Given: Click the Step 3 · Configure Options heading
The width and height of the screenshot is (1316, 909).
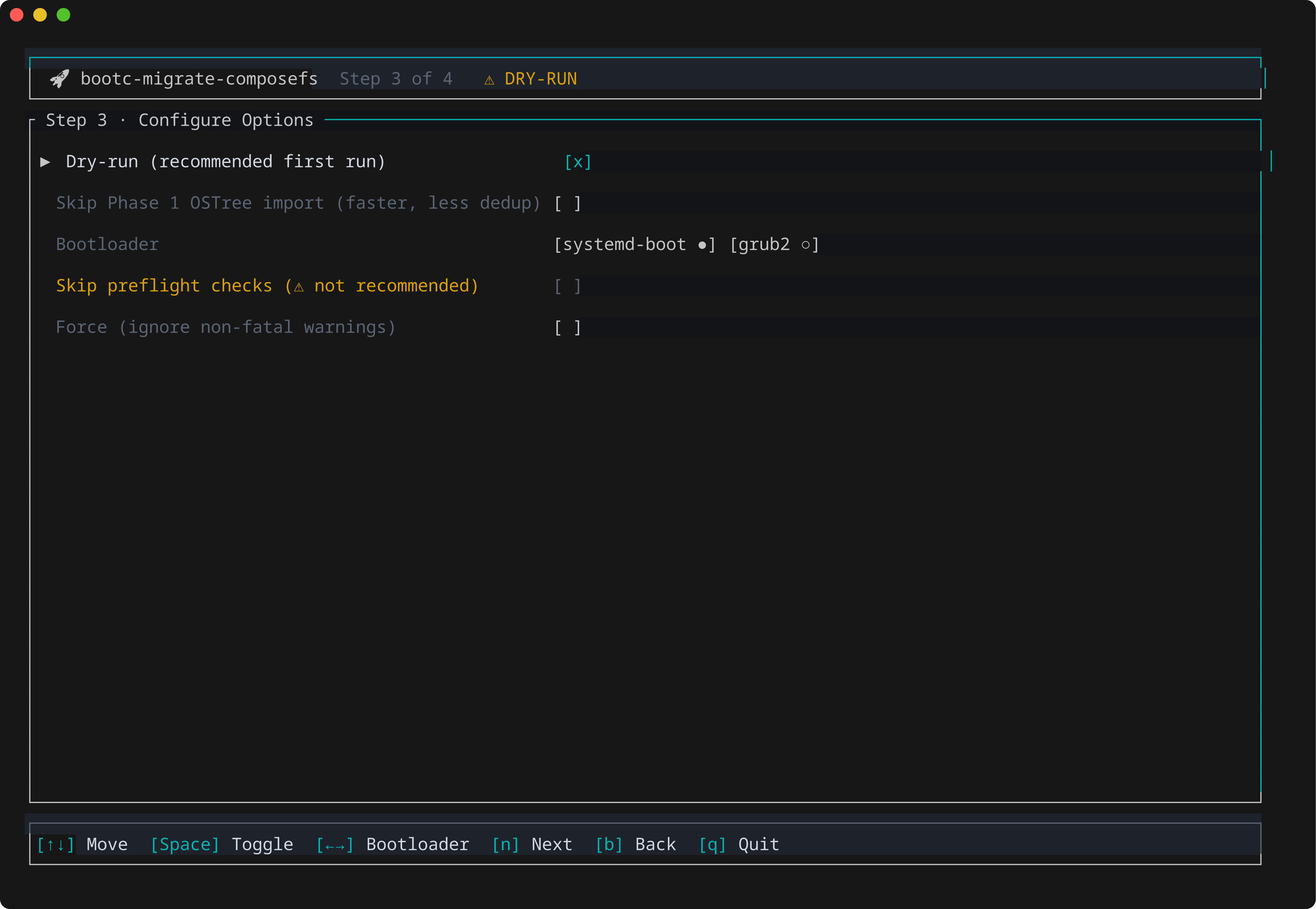Looking at the screenshot, I should pos(180,120).
